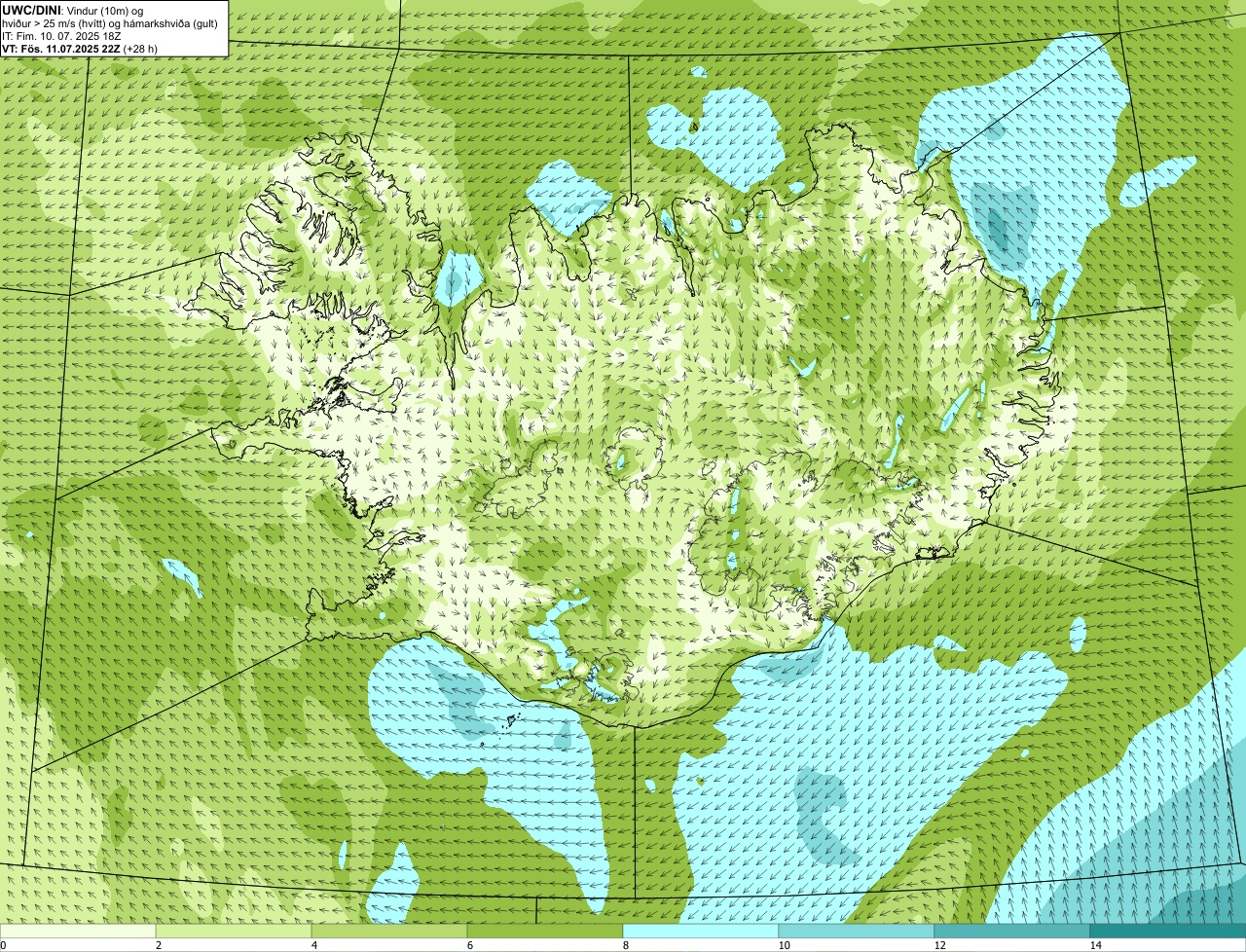Click the 'VT: Fös. 11.07.2025 22Z (+28 h)' line
Viewport: 1246px width, 952px height.
80,49
